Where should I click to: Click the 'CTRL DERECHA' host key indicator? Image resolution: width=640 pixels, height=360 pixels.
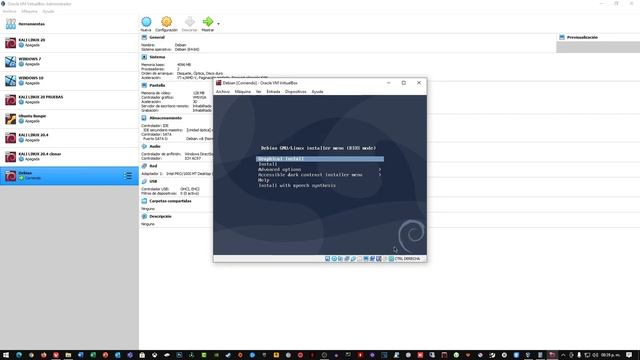click(x=407, y=259)
